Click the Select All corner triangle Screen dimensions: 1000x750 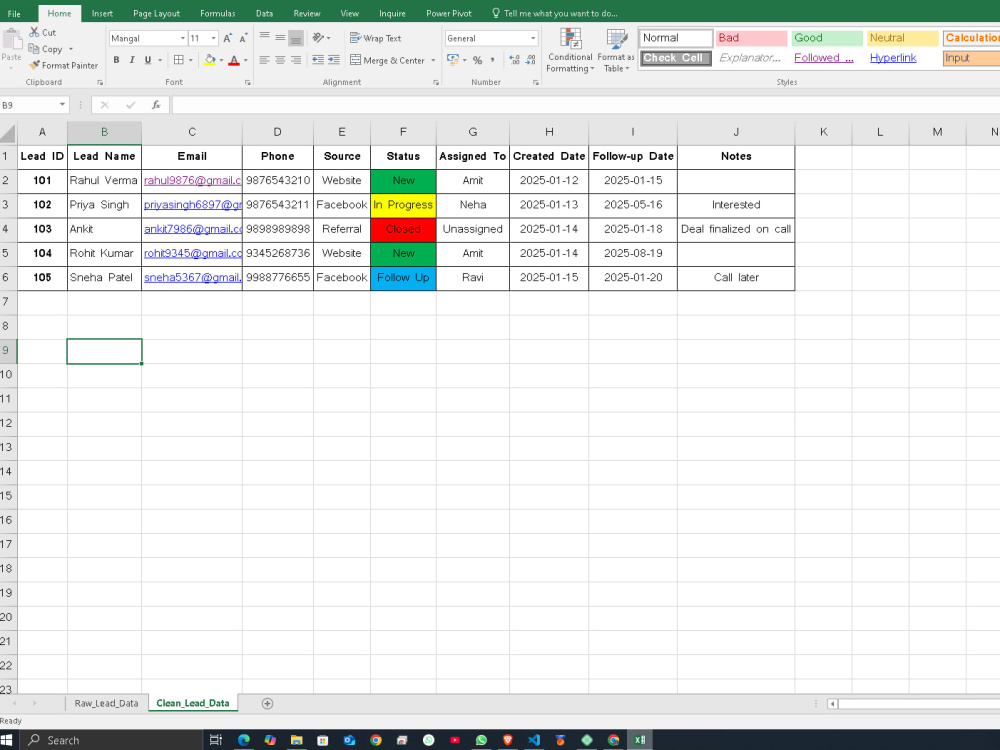tap(8, 132)
